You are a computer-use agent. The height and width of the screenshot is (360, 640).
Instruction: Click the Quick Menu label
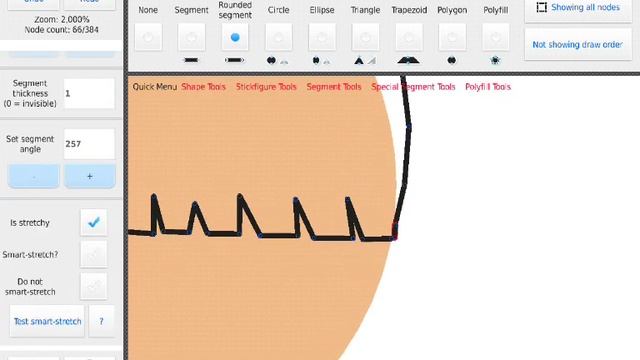(x=155, y=87)
